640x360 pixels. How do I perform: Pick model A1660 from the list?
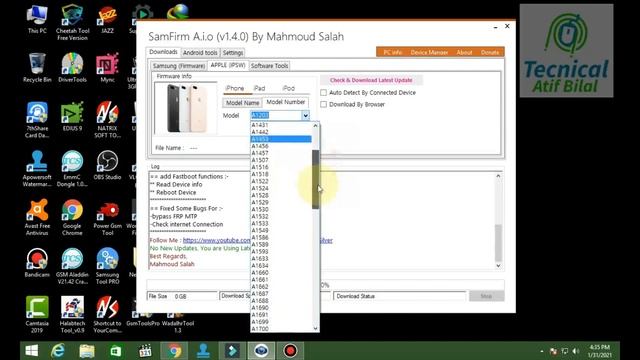(281, 273)
